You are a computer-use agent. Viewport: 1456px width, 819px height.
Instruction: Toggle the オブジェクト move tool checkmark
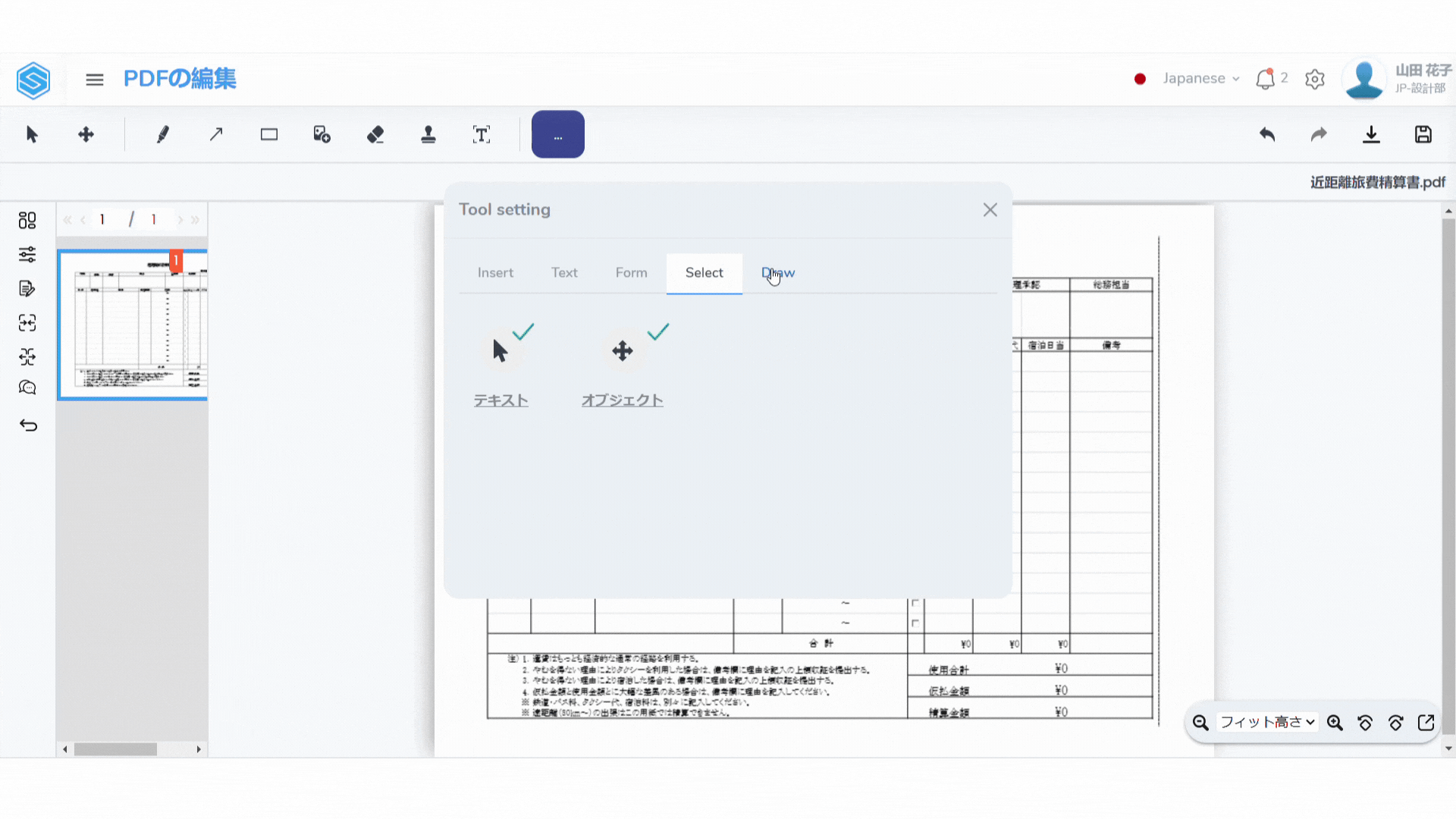click(658, 332)
